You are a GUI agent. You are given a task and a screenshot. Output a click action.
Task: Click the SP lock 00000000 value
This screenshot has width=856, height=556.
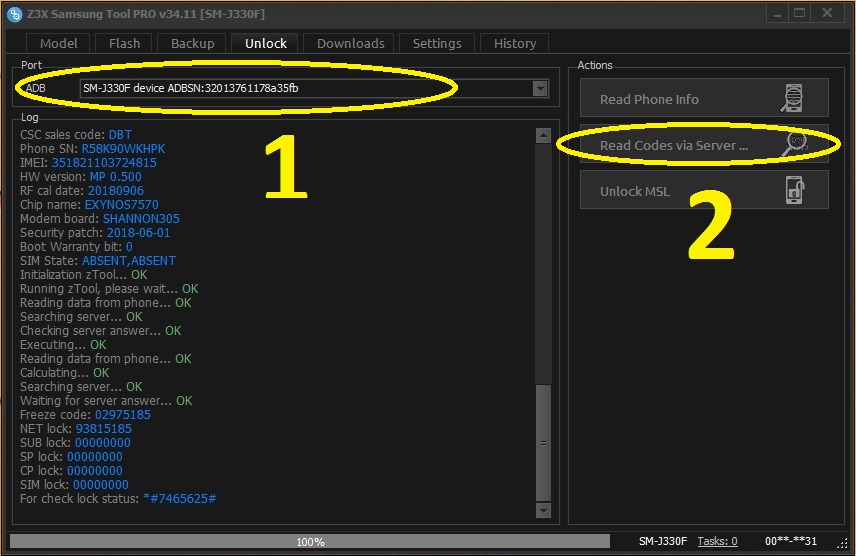tap(94, 457)
